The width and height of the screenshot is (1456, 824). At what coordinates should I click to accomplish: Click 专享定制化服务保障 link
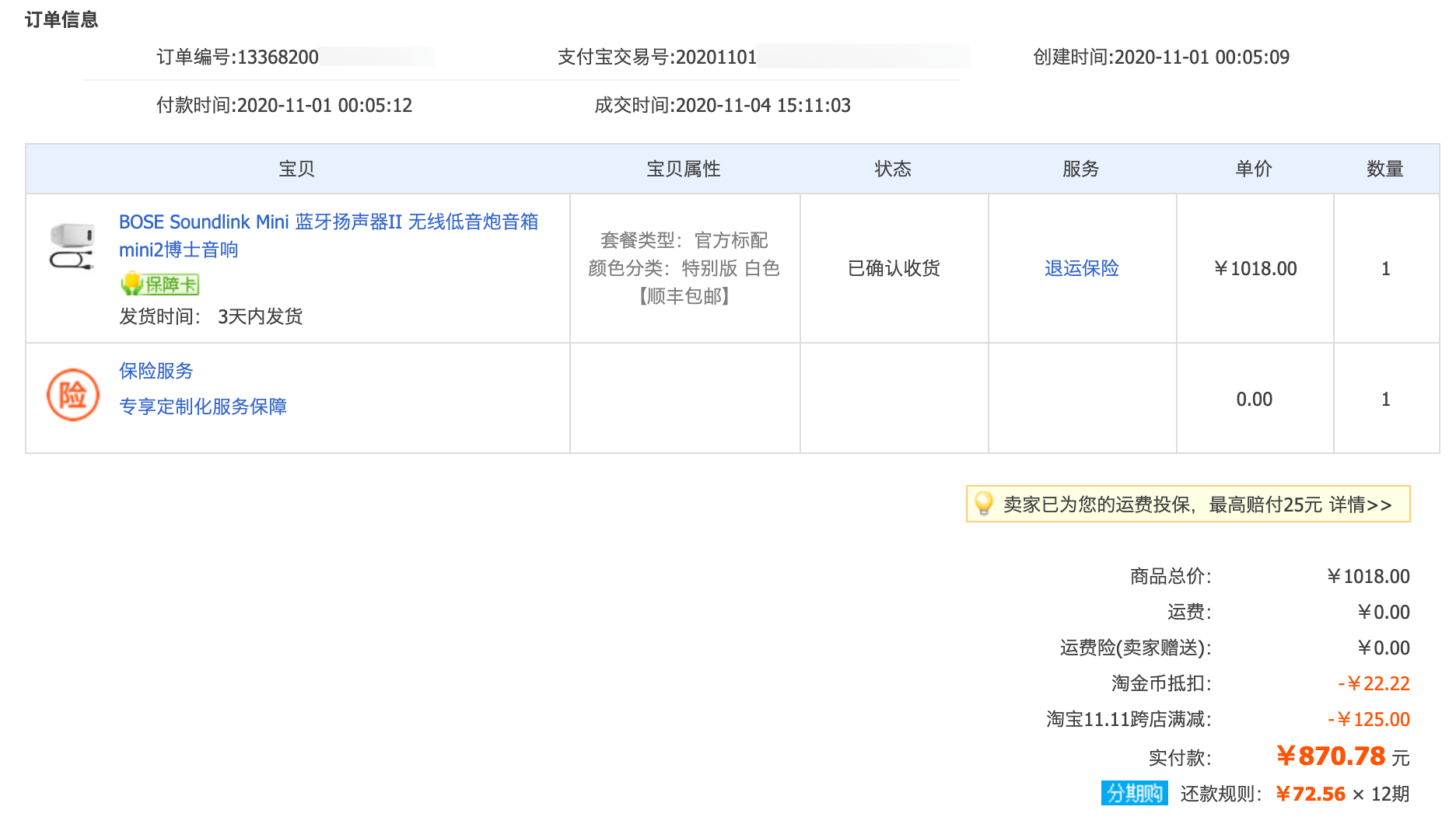tap(202, 407)
